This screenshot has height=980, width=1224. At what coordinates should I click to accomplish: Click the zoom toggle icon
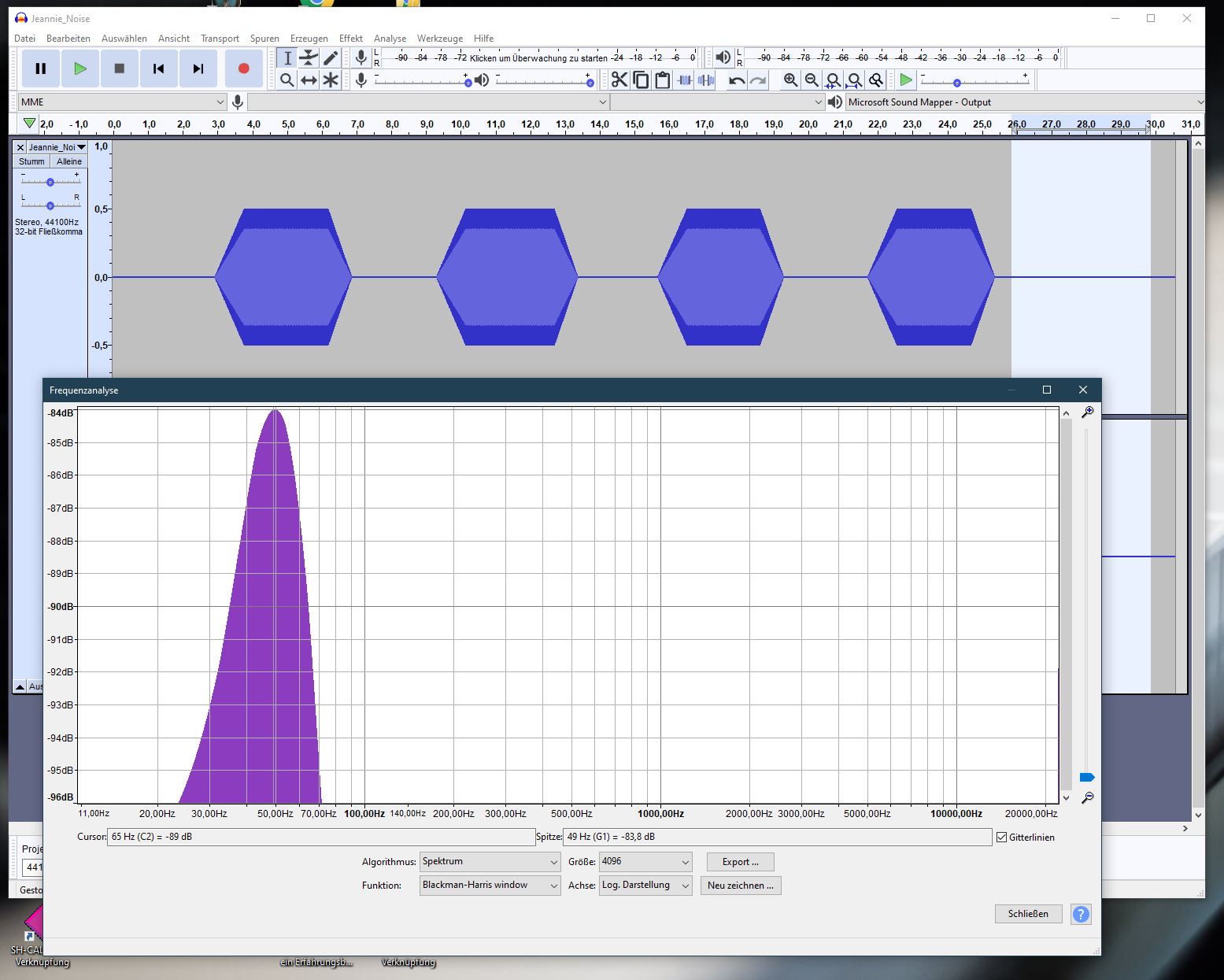coord(875,80)
